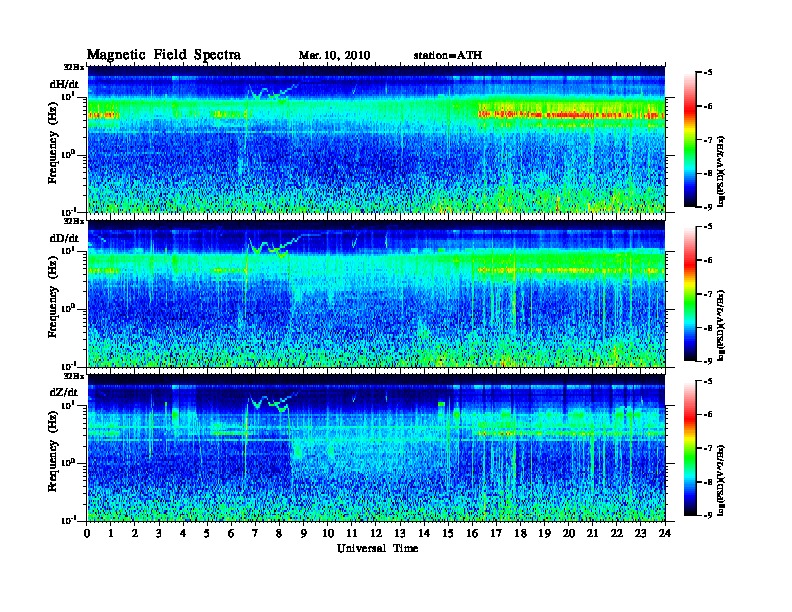Click hour label "5" on Universal Time axis
792x612 pixels.
pos(207,533)
